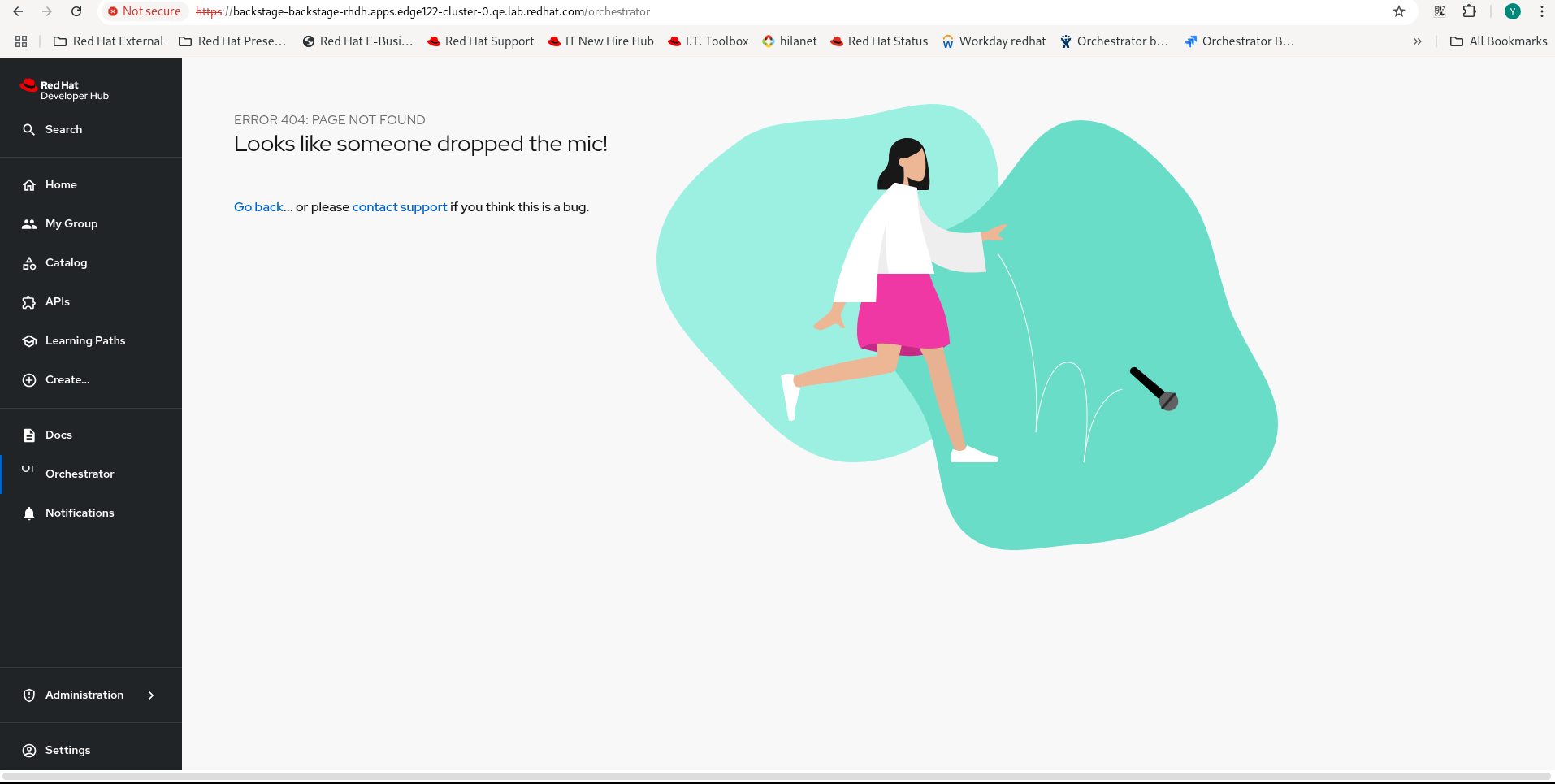Viewport: 1555px width, 784px height.
Task: Open the Chrome profile avatar
Action: pyautogui.click(x=1513, y=11)
